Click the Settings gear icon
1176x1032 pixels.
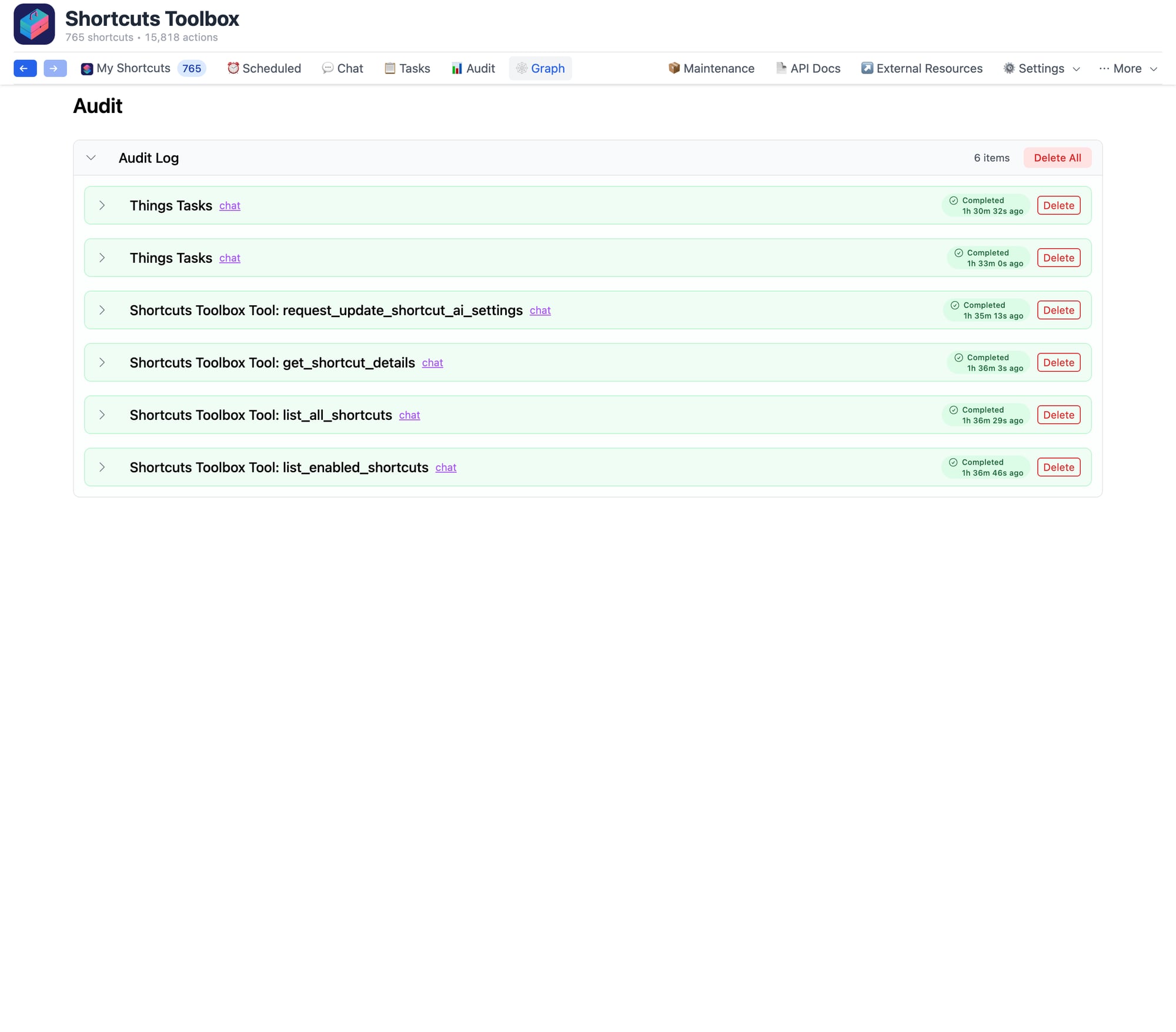click(x=1009, y=68)
